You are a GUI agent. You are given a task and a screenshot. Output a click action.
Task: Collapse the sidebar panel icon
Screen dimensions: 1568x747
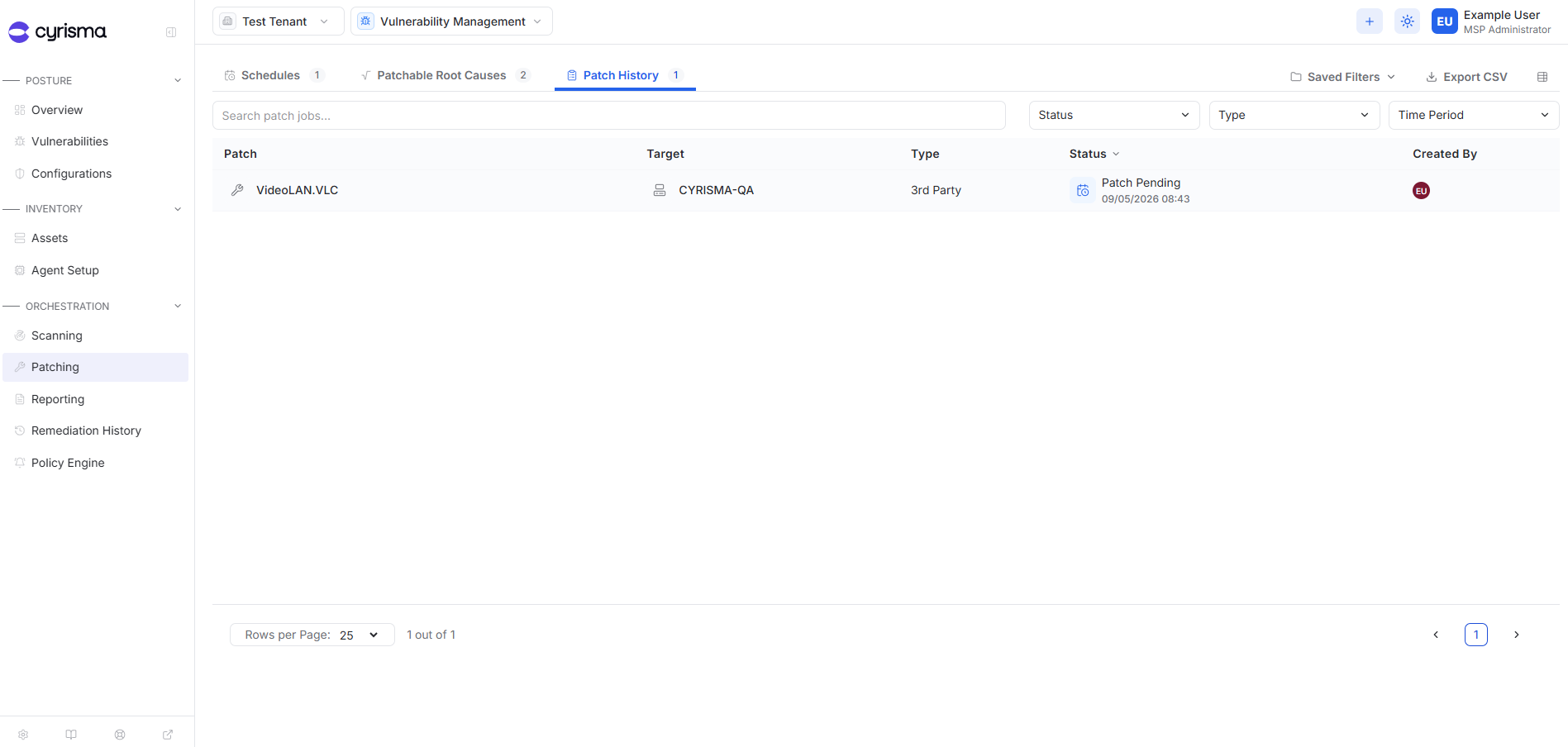pos(171,32)
